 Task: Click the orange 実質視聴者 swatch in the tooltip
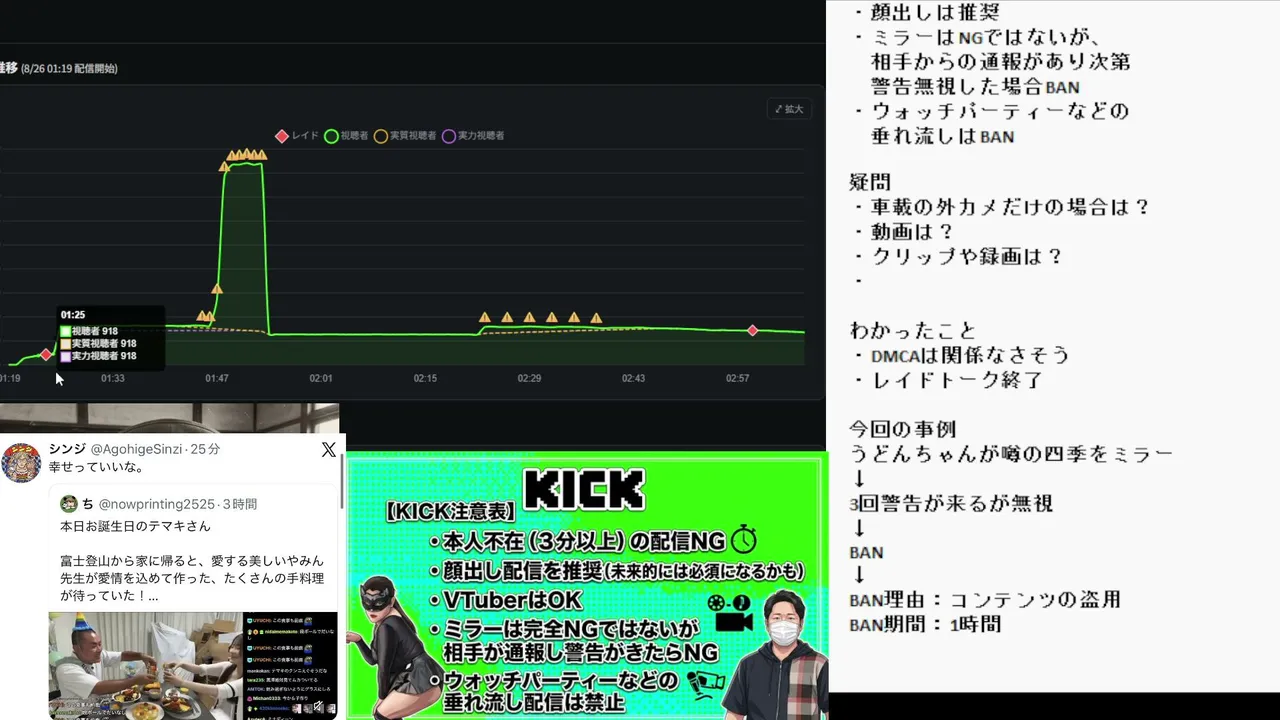pyautogui.click(x=66, y=343)
